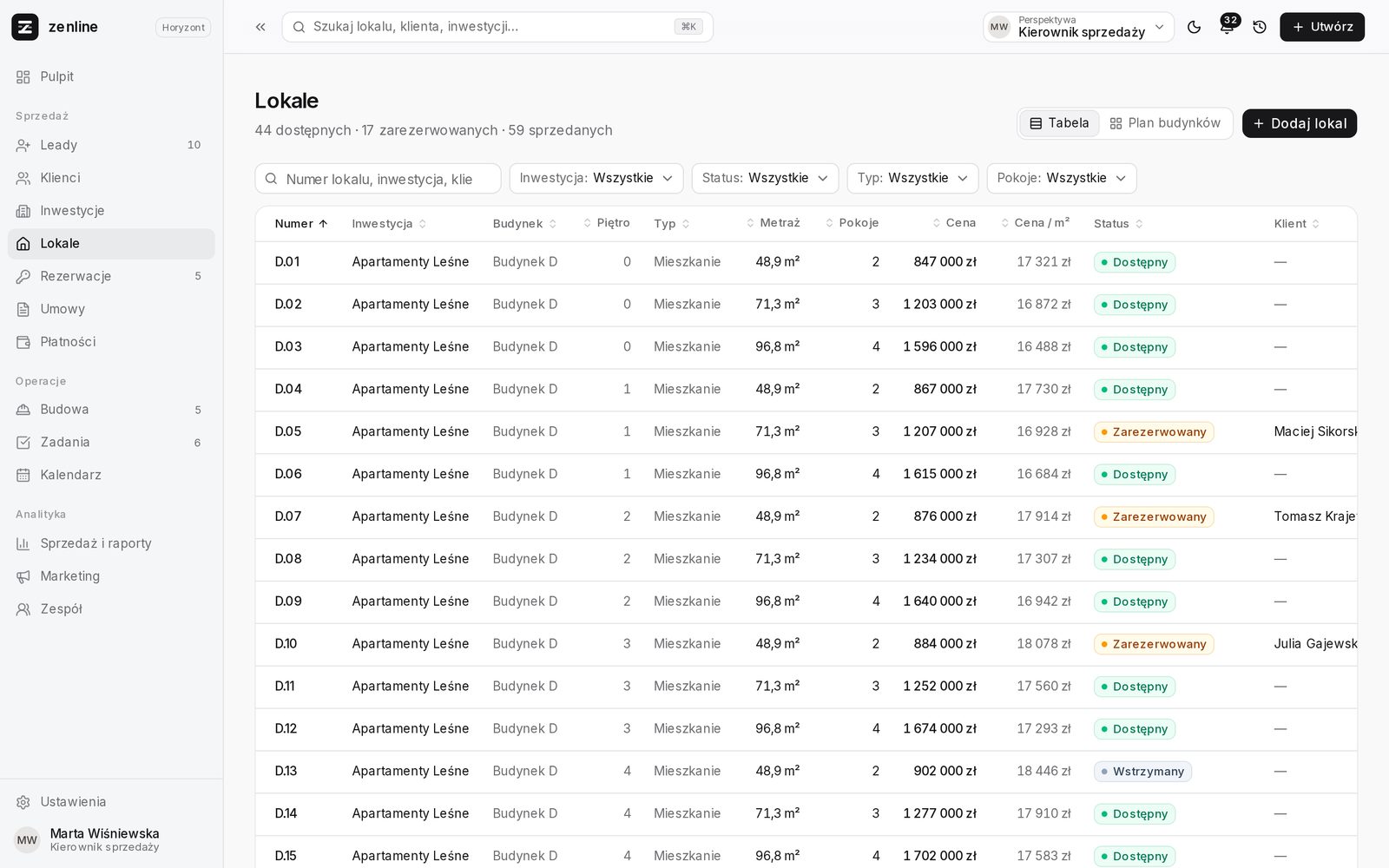Open Marketing section
This screenshot has width=1389, height=868.
click(111, 576)
